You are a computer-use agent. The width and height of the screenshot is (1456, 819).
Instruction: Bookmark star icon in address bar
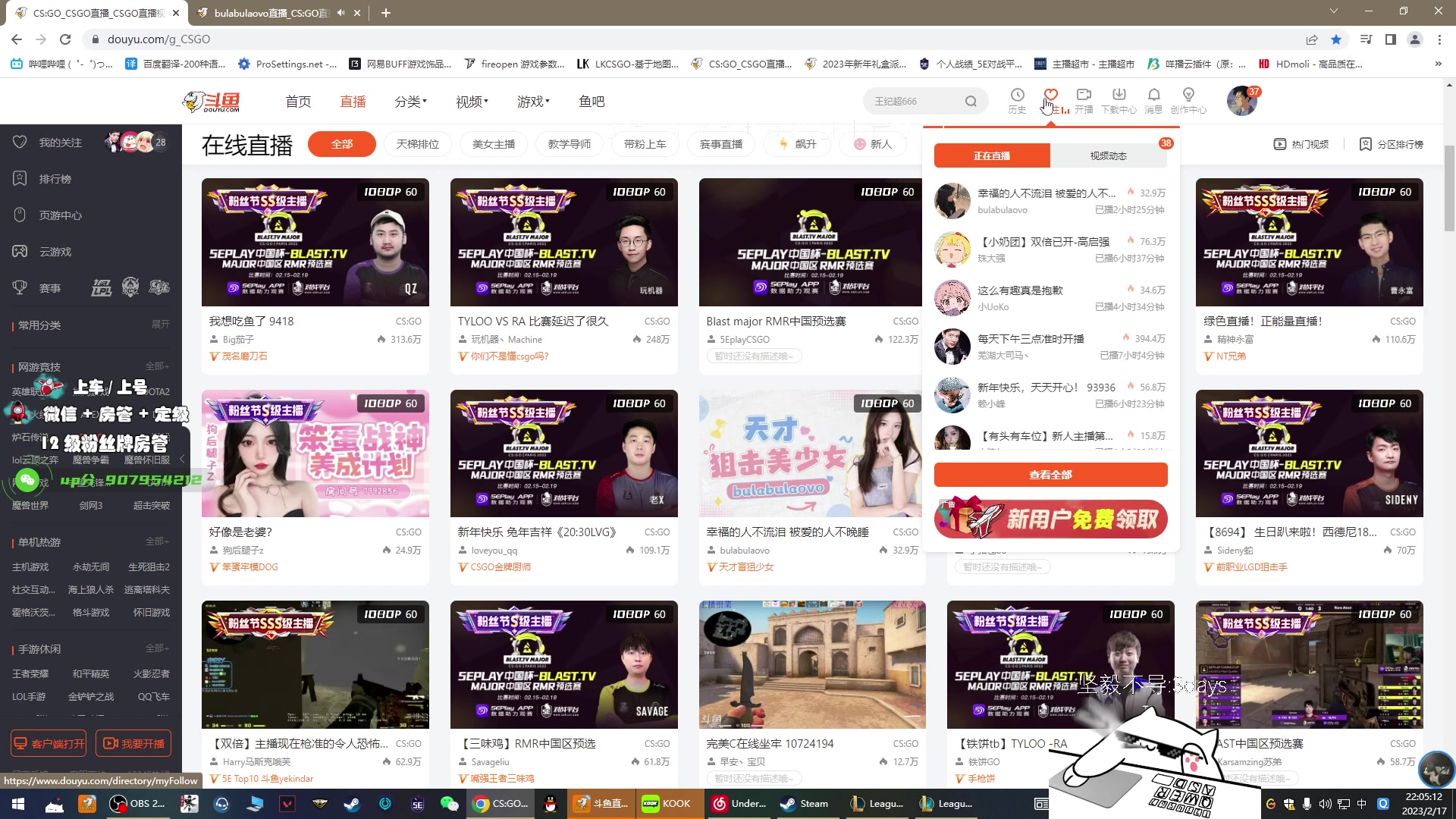(x=1336, y=39)
